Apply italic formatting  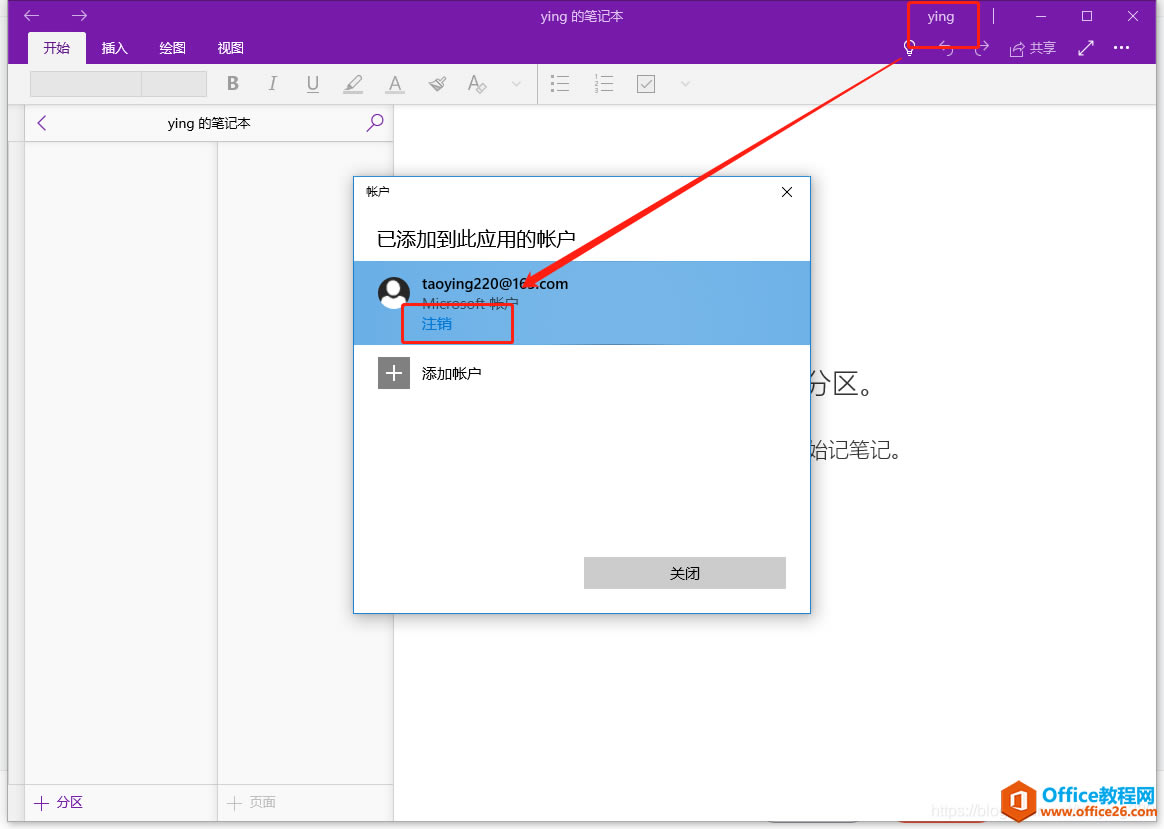coord(272,84)
